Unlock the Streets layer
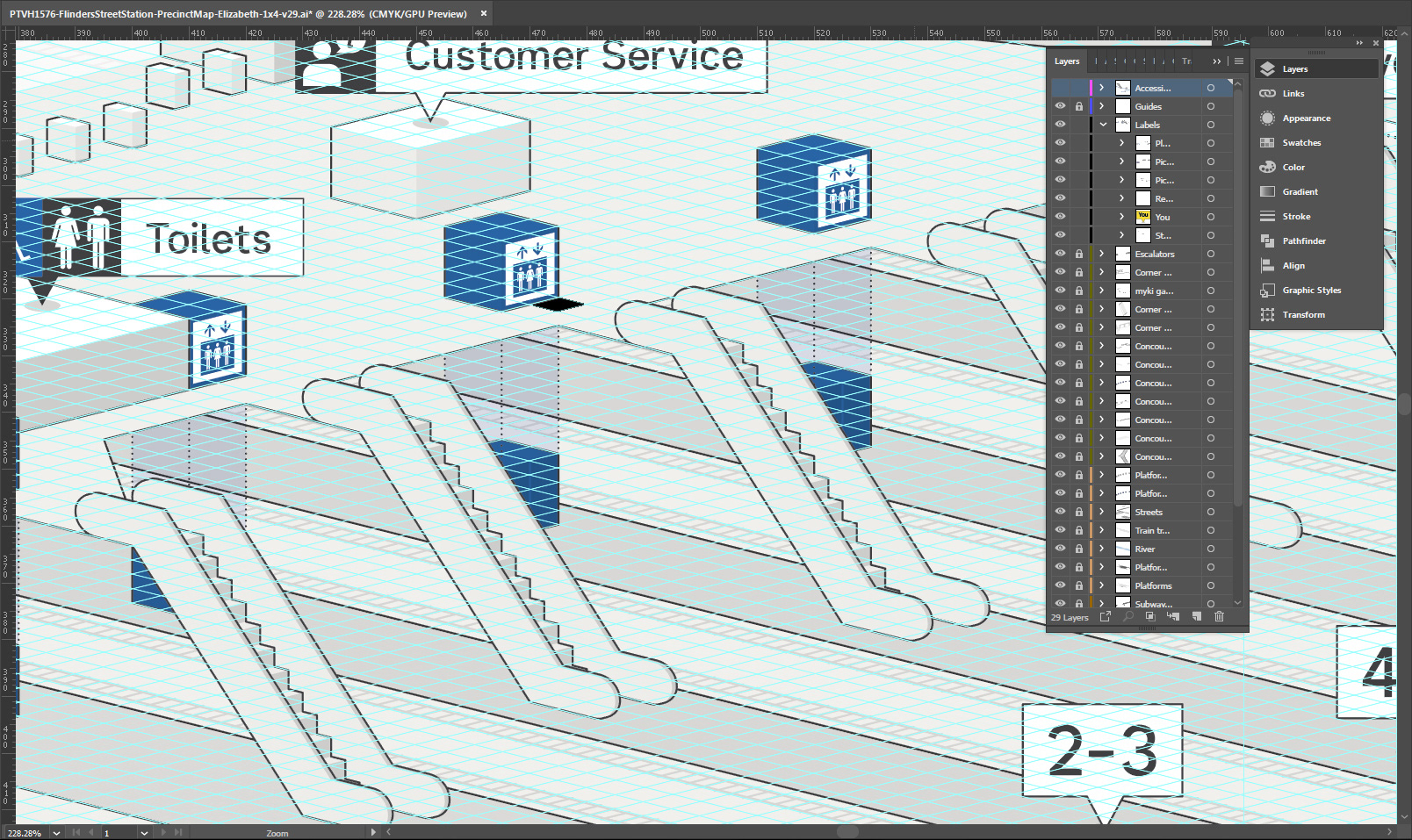Image resolution: width=1412 pixels, height=840 pixels. pyautogui.click(x=1079, y=512)
